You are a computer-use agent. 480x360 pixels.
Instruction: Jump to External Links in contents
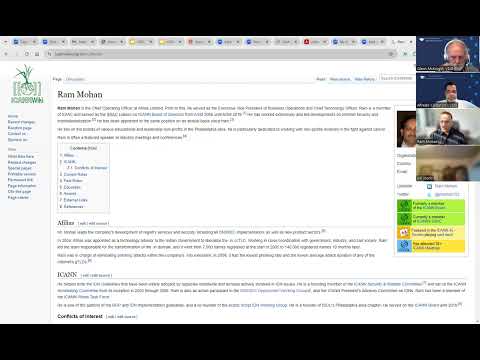[76, 200]
